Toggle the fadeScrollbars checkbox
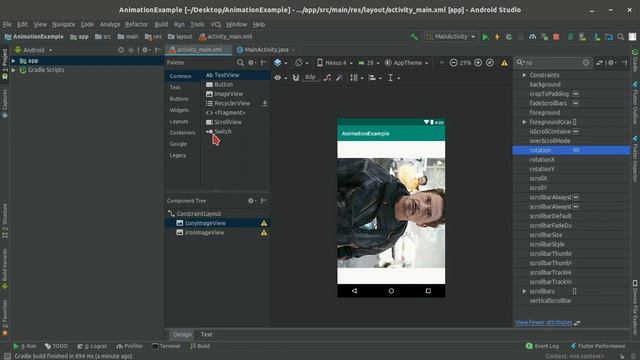 tap(576, 103)
